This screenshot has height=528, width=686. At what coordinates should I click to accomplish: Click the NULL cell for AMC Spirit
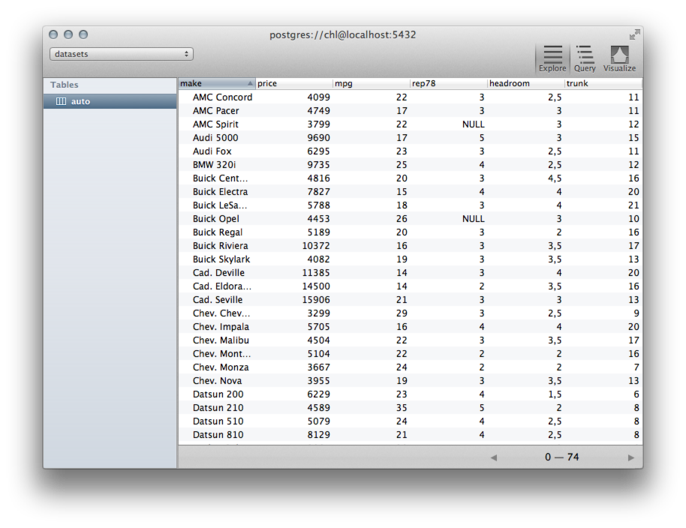(472, 124)
